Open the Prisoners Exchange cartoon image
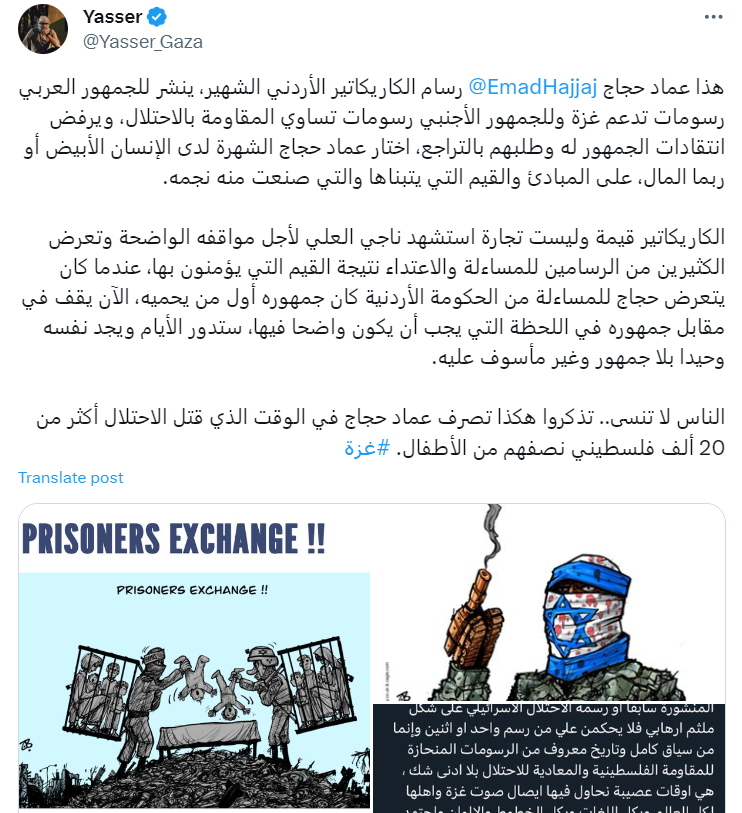This screenshot has height=813, width=742. click(x=194, y=692)
